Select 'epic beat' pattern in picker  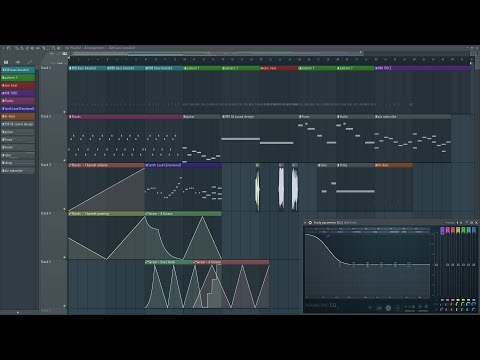click(x=18, y=85)
